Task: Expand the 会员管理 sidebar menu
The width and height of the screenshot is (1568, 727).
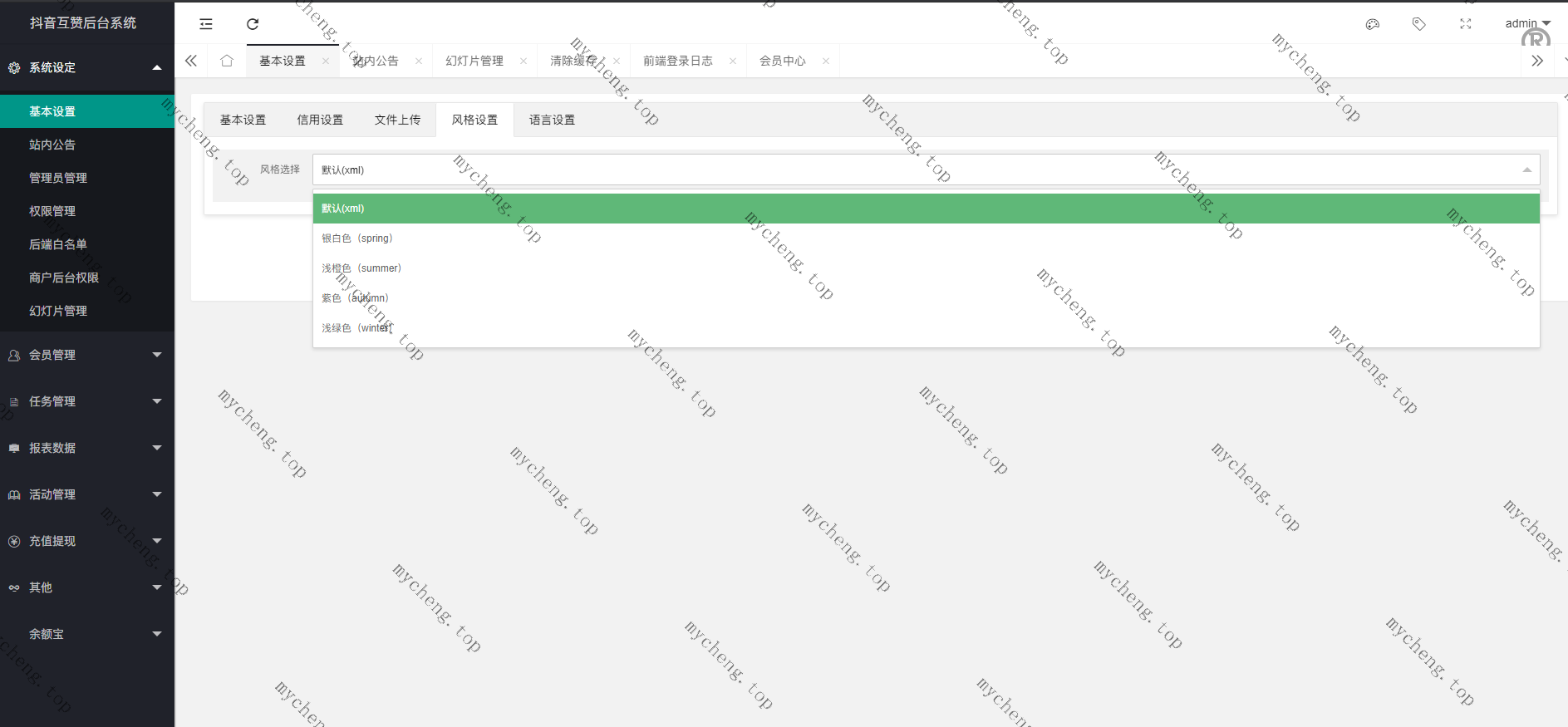Action: [86, 355]
